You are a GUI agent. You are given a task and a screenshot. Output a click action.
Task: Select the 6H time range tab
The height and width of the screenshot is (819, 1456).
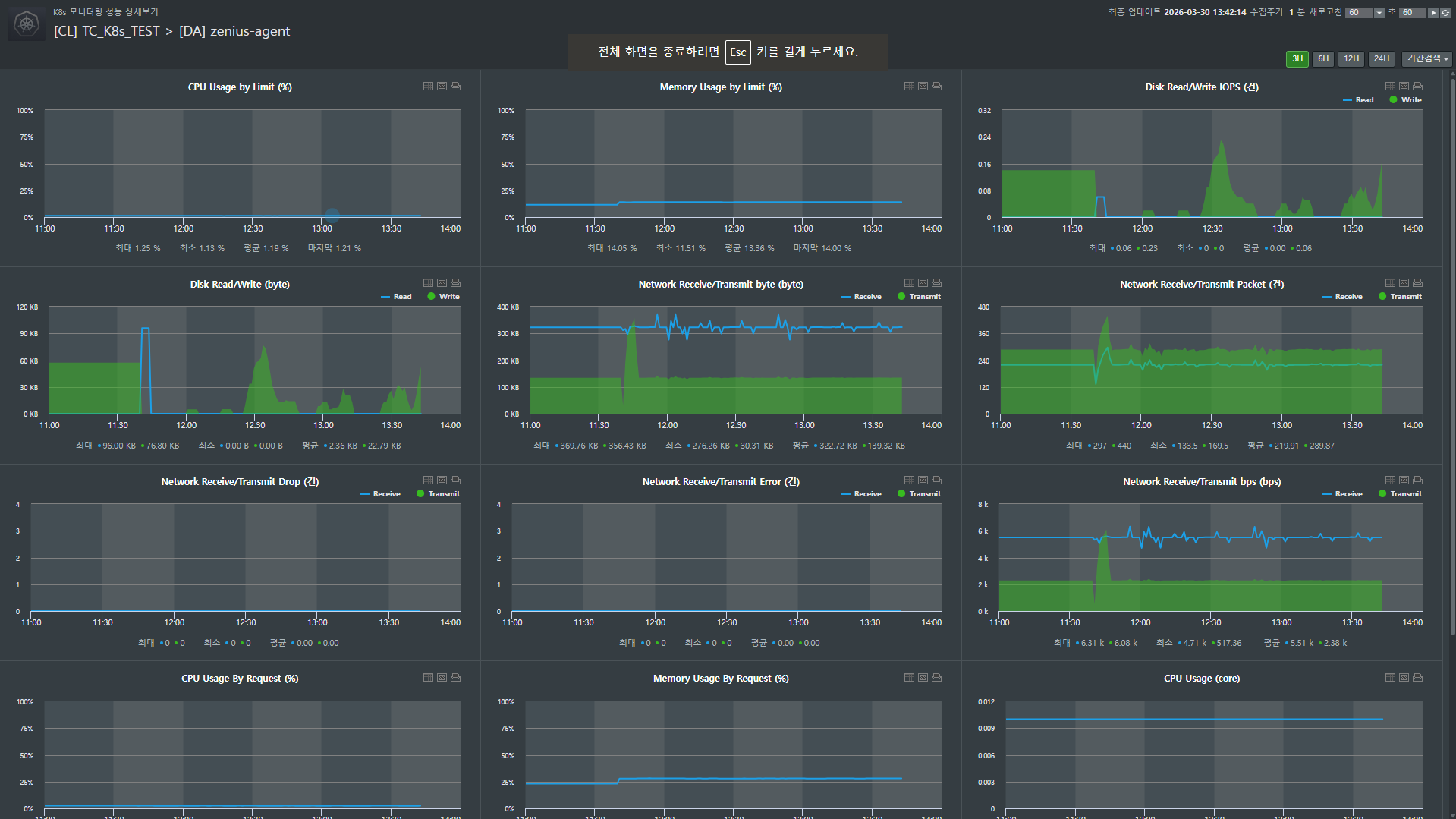click(x=1323, y=59)
